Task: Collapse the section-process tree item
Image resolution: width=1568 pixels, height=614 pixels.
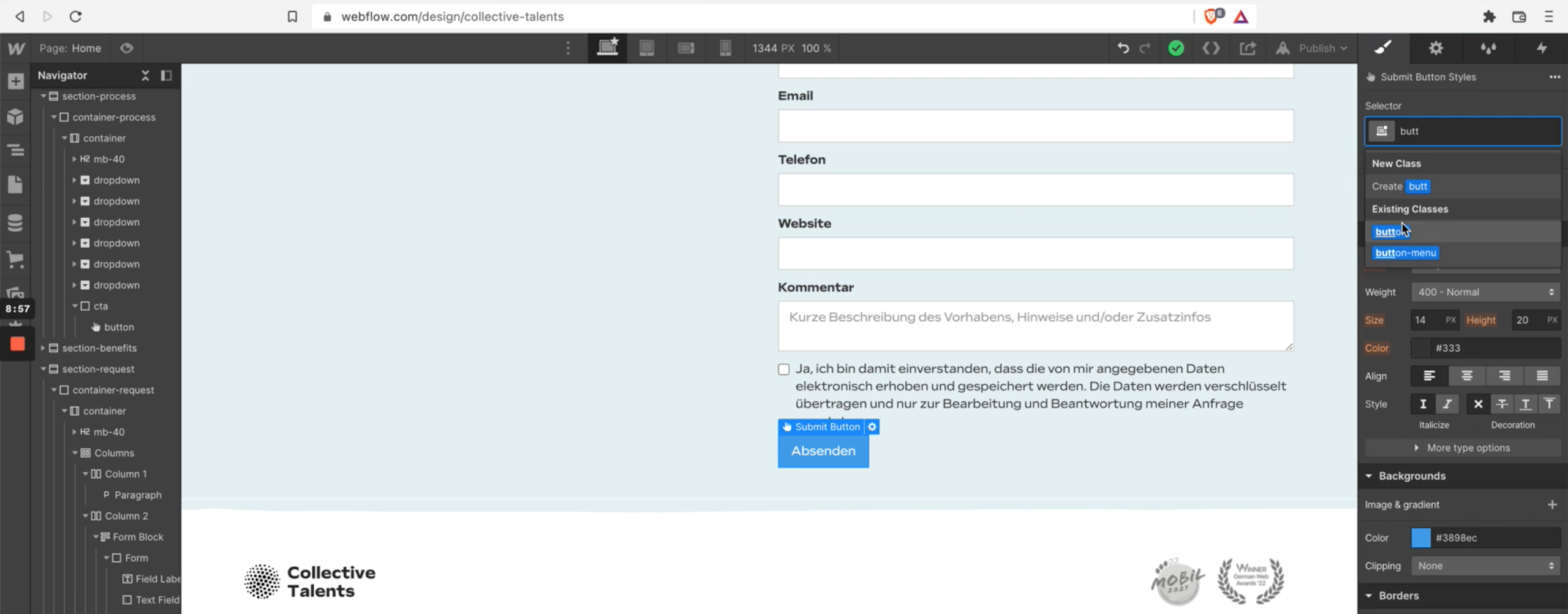Action: 43,96
